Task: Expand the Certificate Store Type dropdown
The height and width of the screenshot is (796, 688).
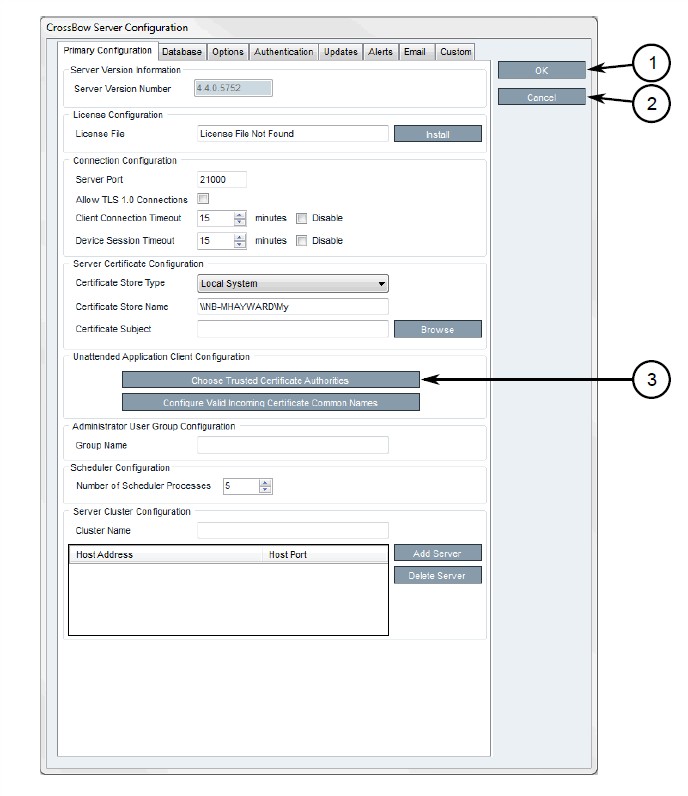Action: (x=292, y=283)
